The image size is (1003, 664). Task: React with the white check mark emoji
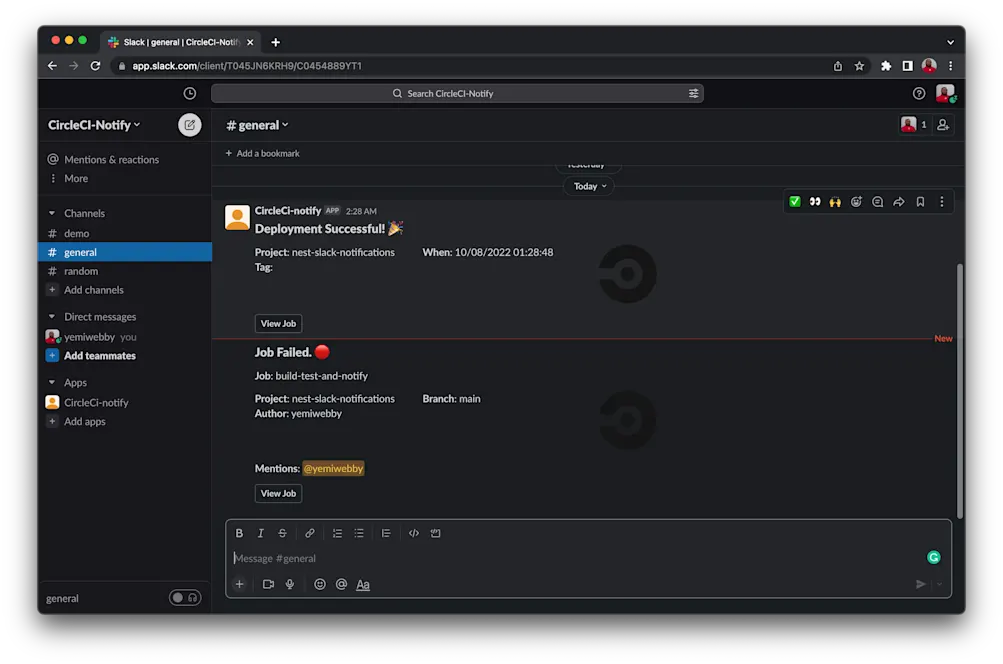point(793,201)
